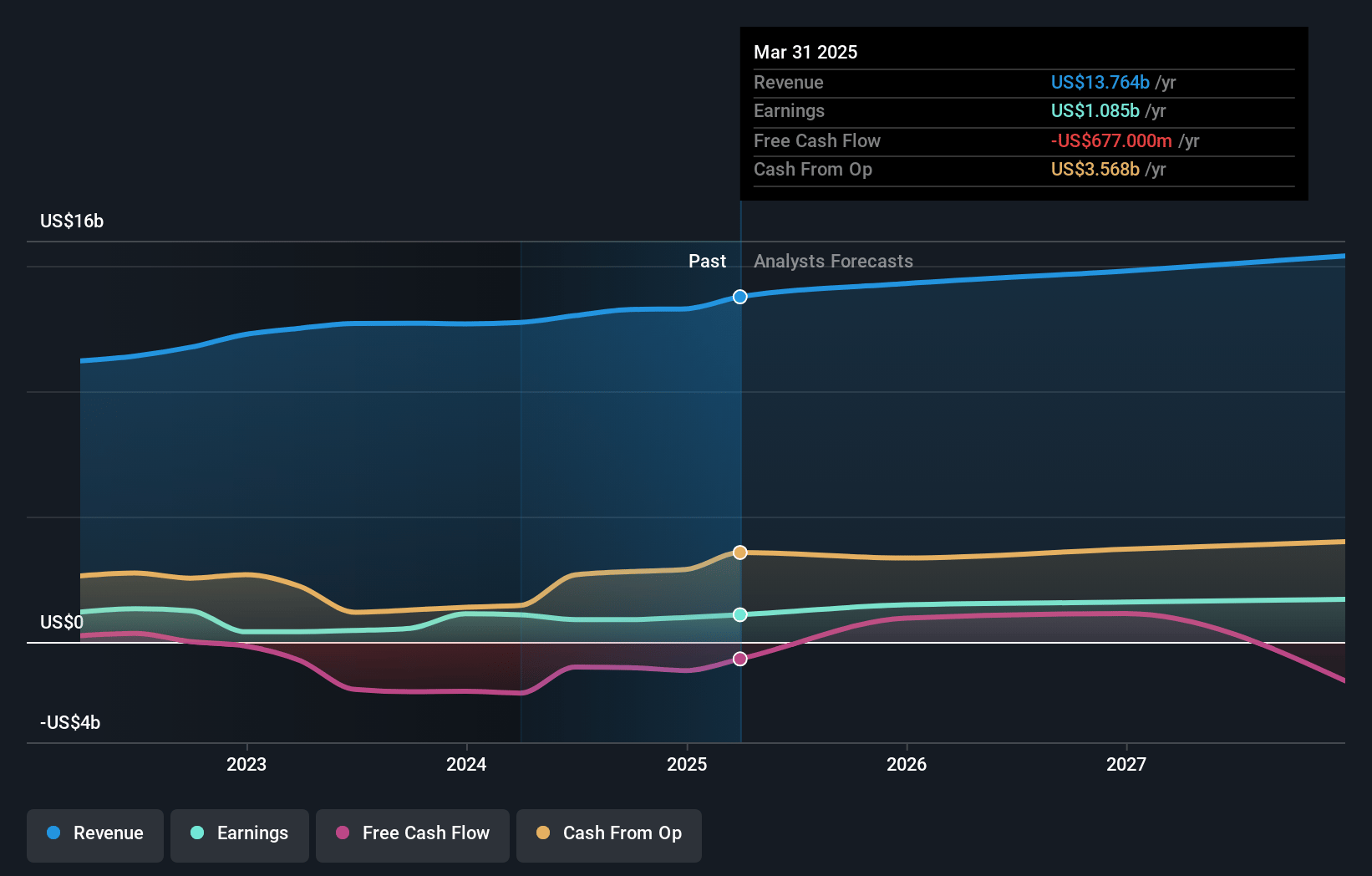This screenshot has height=876, width=1372.
Task: Click the US$3.568b cash from op value
Action: click(x=1095, y=169)
